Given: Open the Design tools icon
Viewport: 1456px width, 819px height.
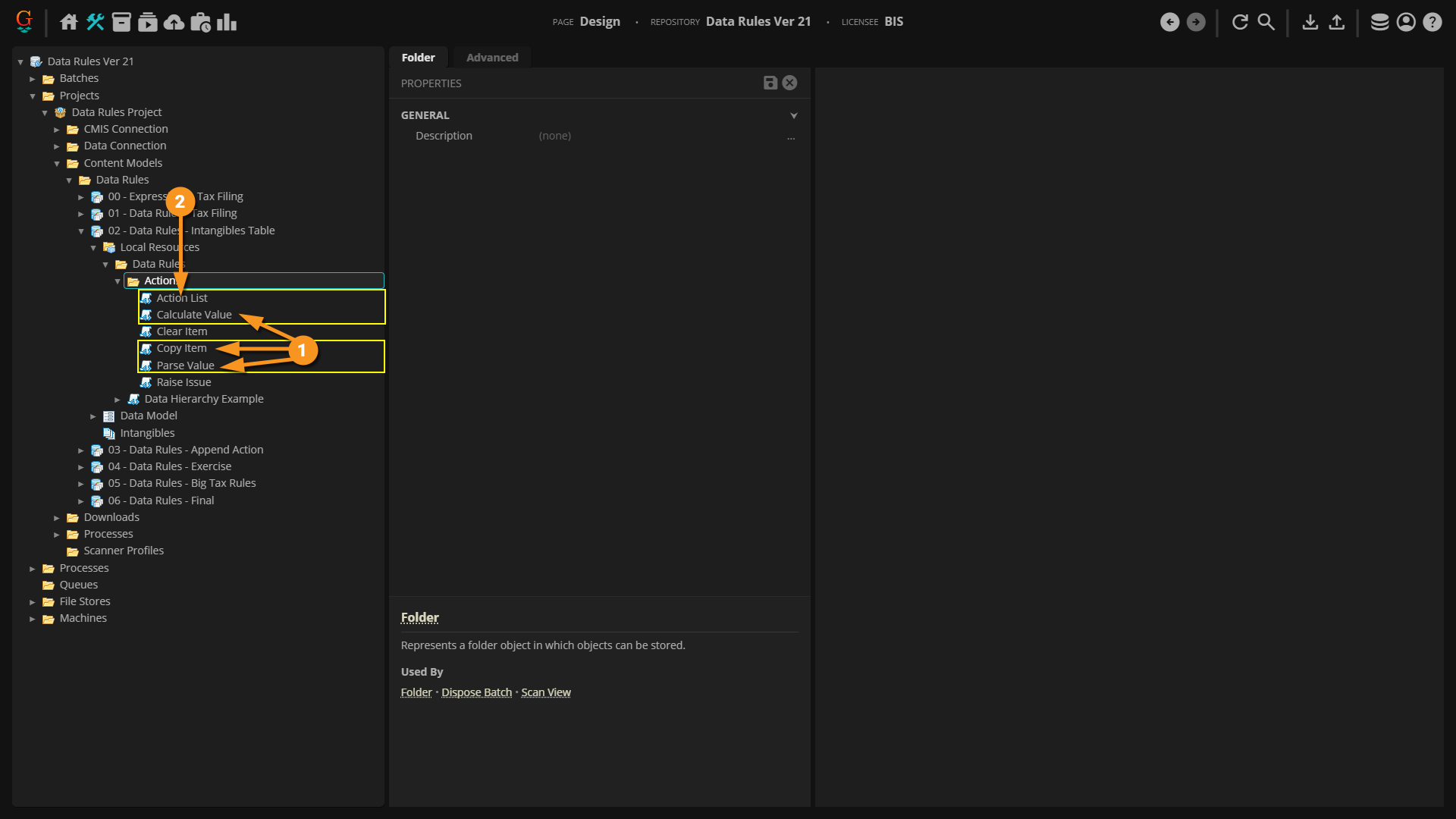Looking at the screenshot, I should click(x=96, y=22).
